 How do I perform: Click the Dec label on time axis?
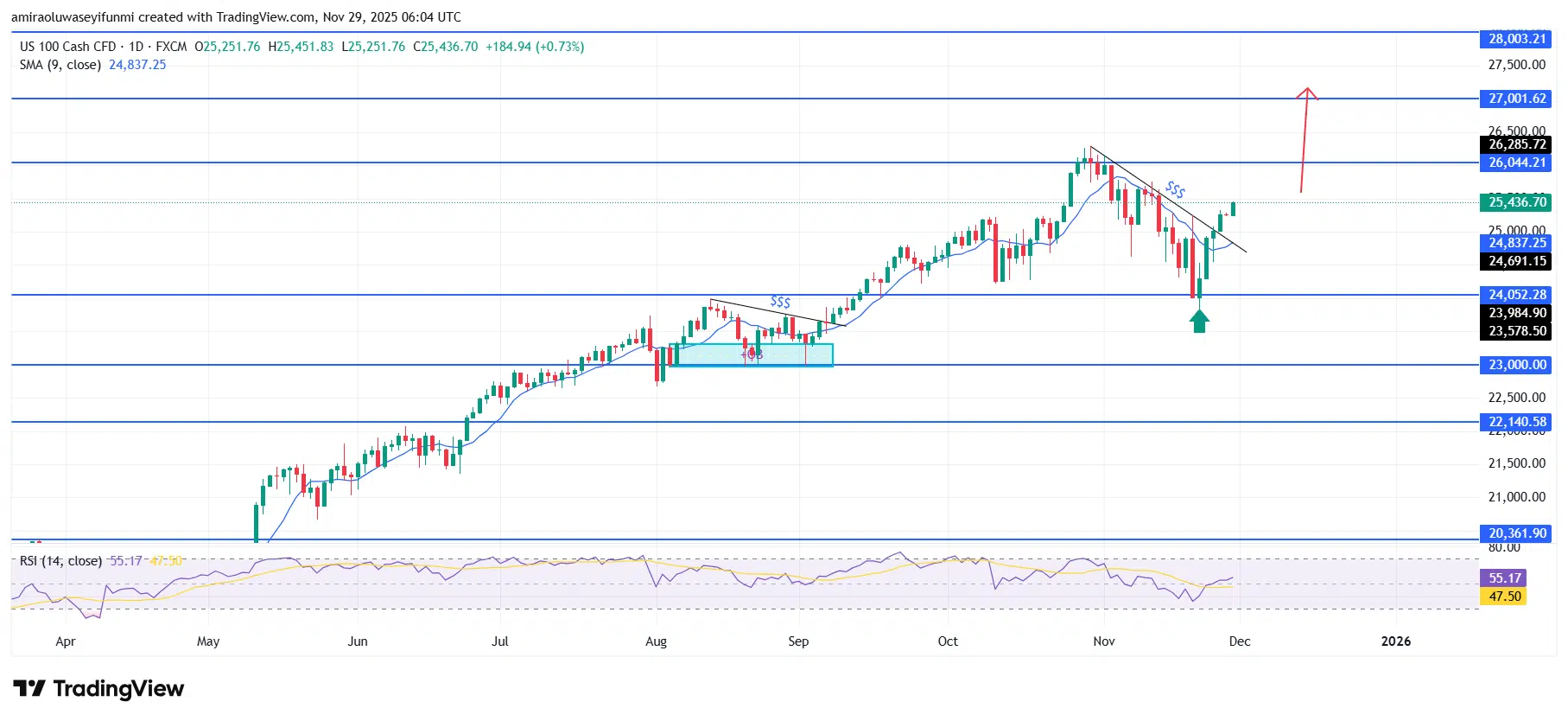[x=1240, y=641]
